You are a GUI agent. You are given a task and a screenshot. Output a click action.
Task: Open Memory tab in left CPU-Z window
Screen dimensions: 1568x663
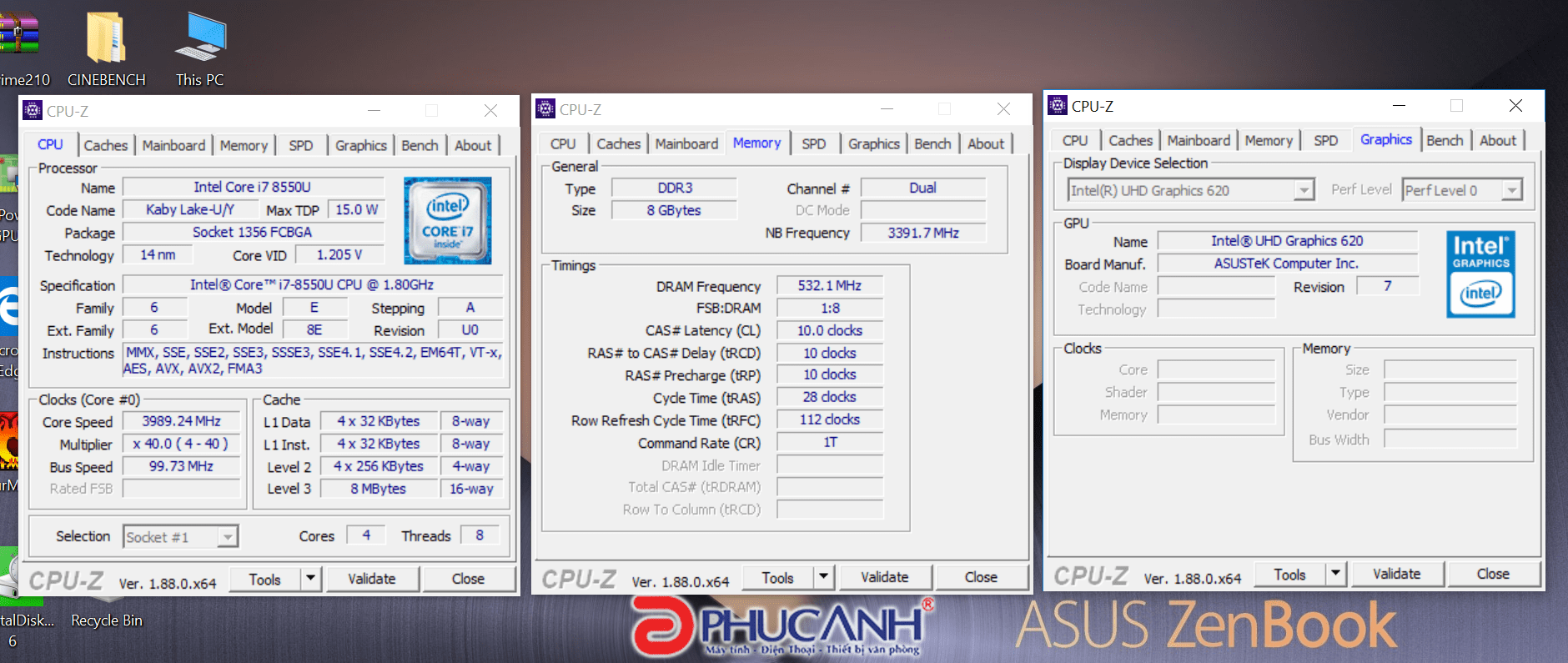click(244, 145)
